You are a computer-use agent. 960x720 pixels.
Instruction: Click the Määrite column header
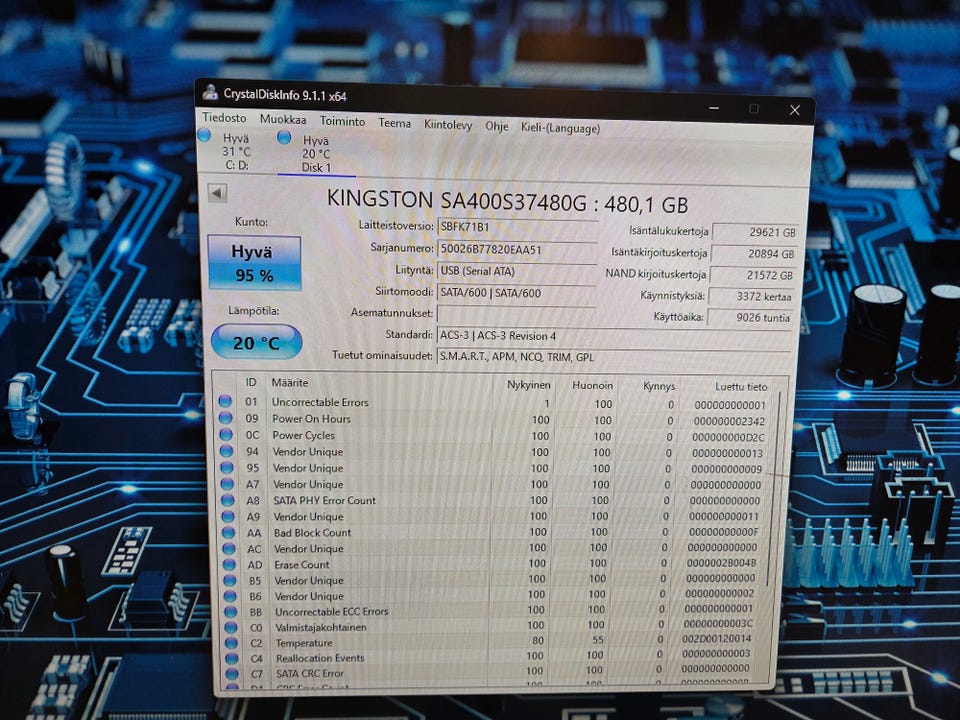tap(290, 383)
